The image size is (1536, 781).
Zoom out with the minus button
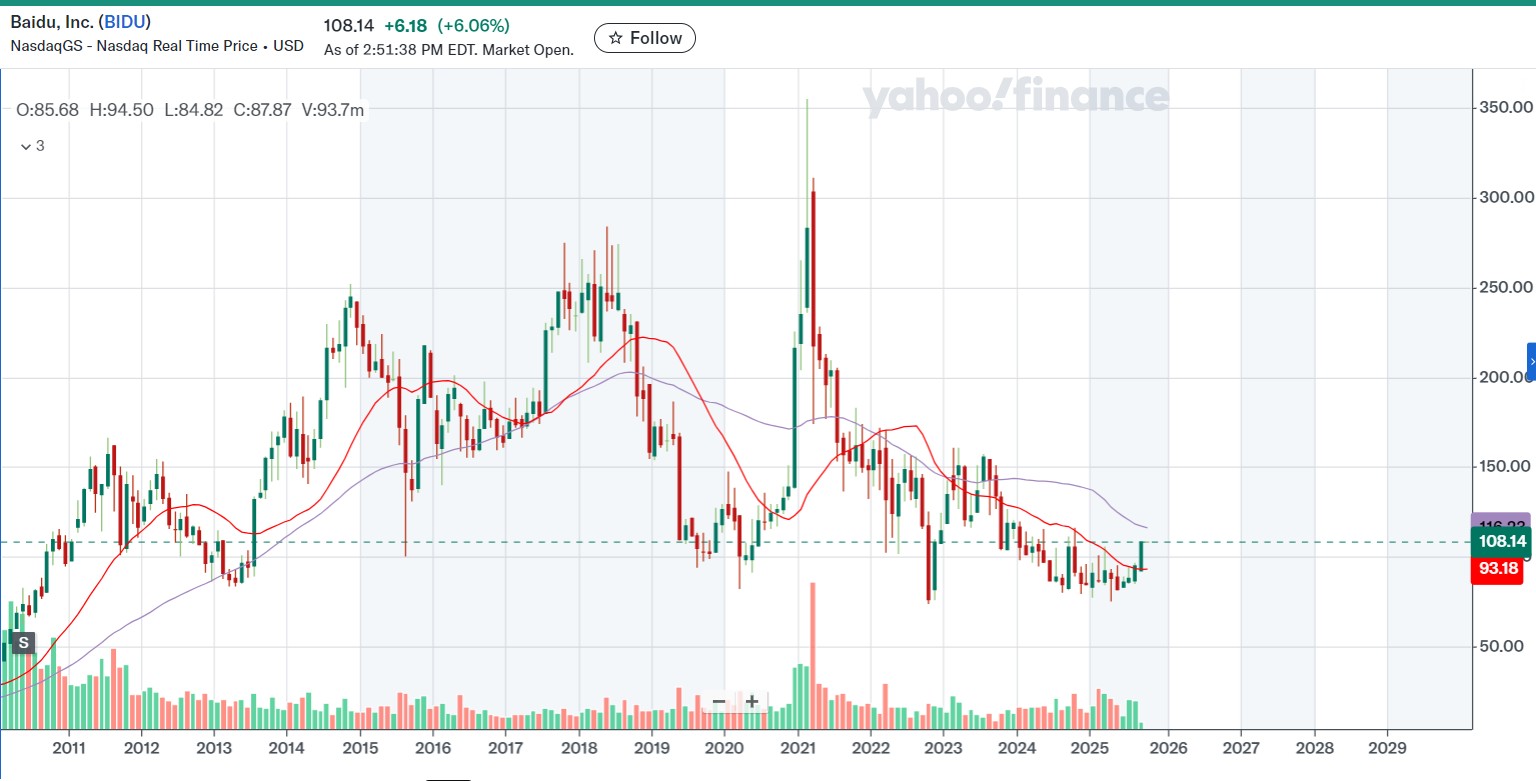[718, 701]
